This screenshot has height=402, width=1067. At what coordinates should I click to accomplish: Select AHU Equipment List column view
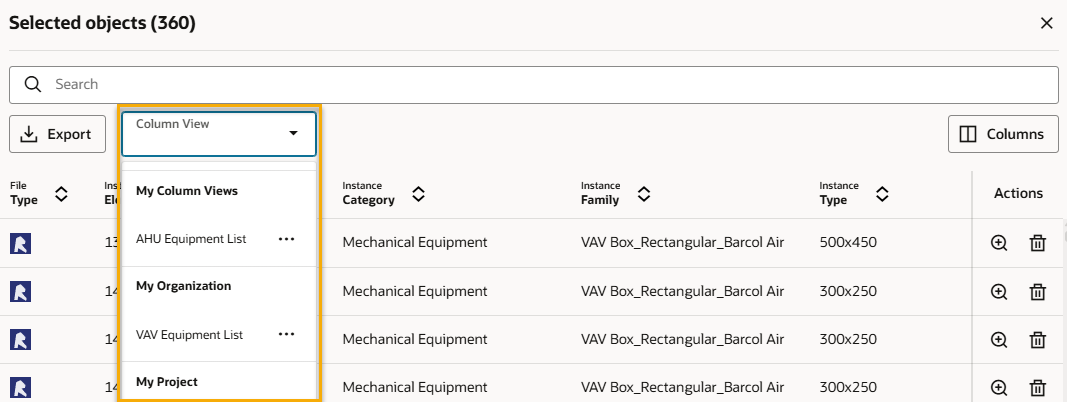tap(191, 239)
